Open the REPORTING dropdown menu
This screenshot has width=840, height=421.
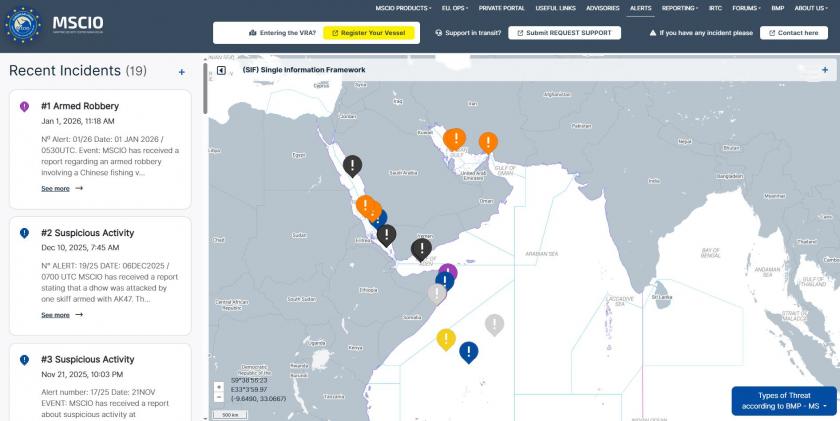[680, 8]
